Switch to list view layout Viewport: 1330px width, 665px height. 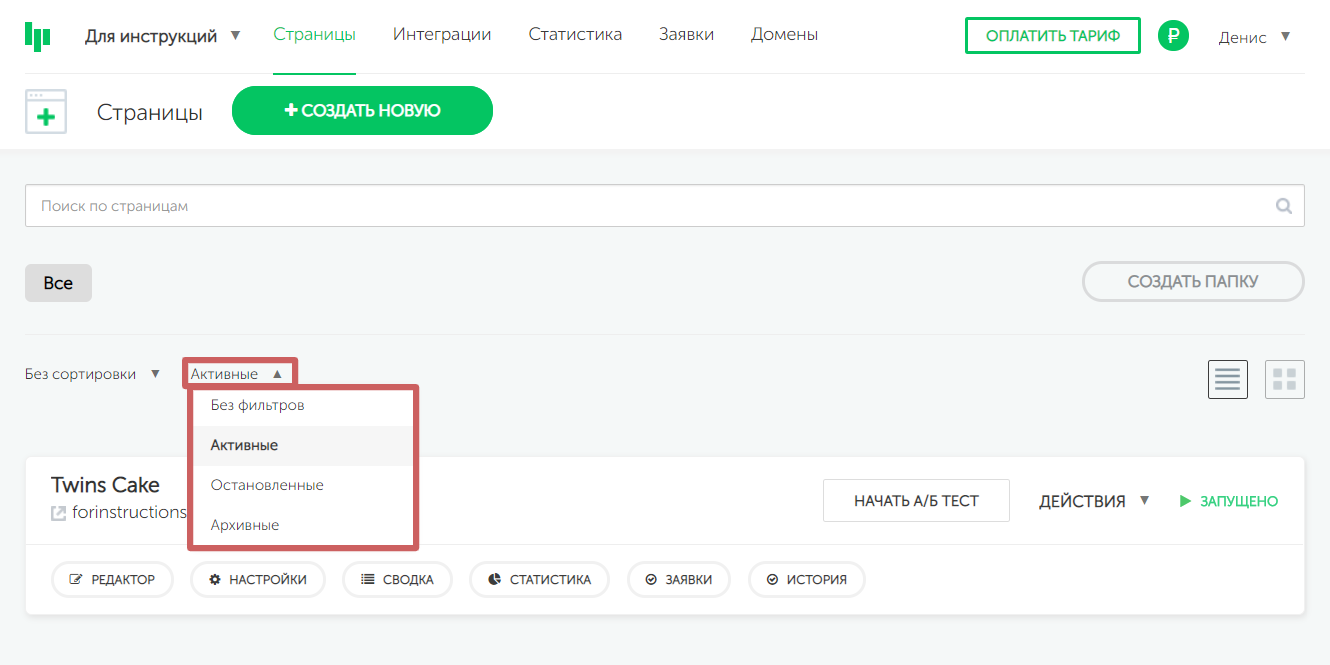point(1227,379)
